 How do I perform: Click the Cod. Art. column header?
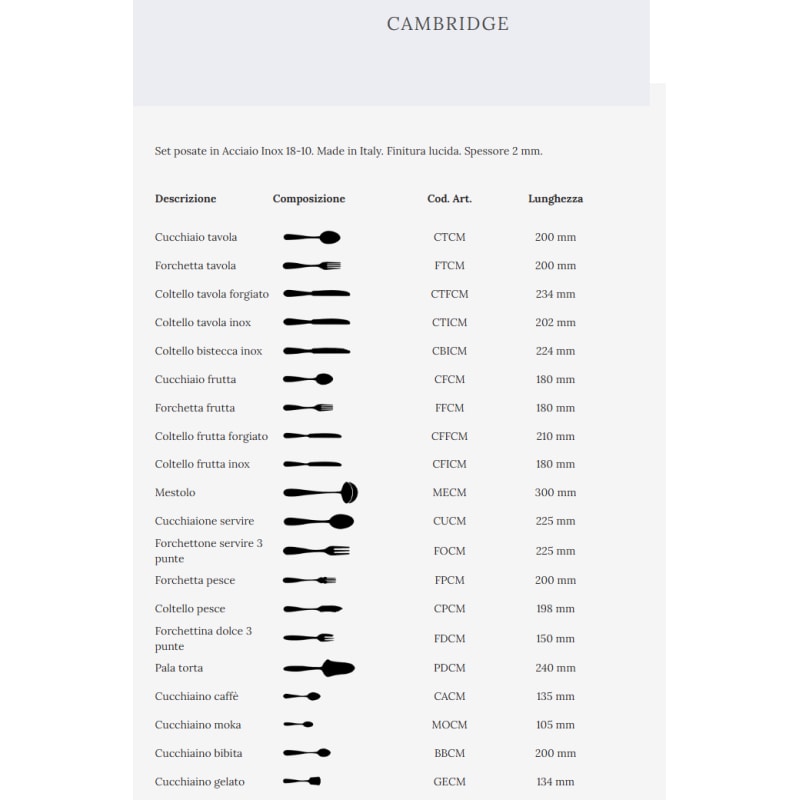(x=449, y=199)
